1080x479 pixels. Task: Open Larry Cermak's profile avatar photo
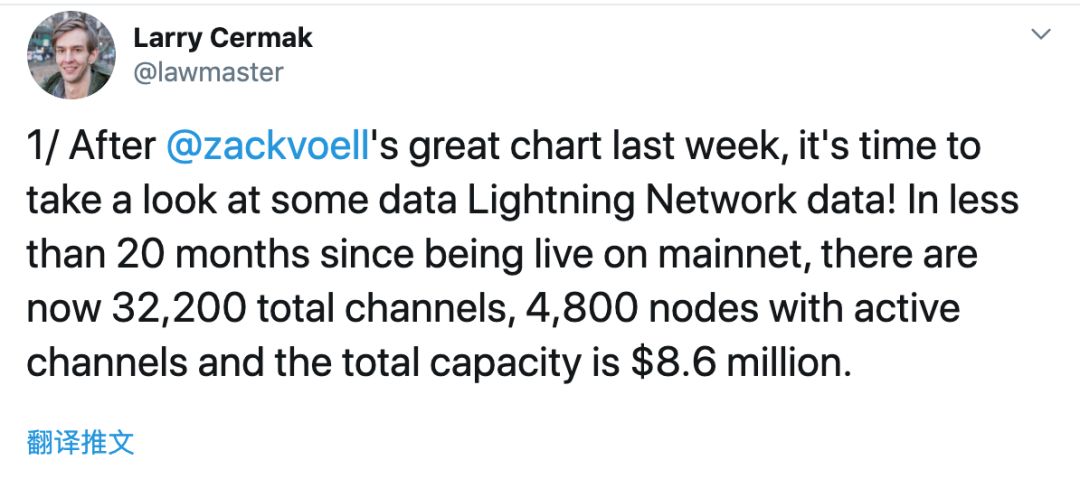[x=72, y=55]
